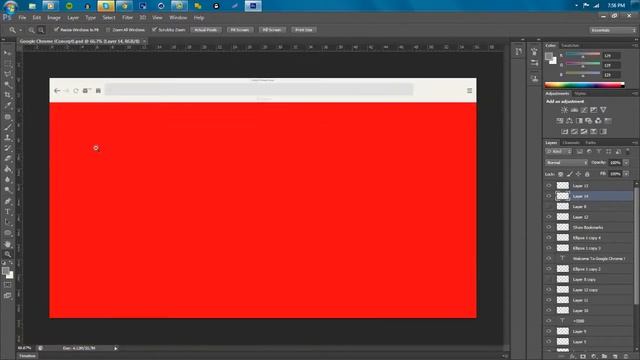Select the Zoom tool in toolbox

(x=8, y=254)
